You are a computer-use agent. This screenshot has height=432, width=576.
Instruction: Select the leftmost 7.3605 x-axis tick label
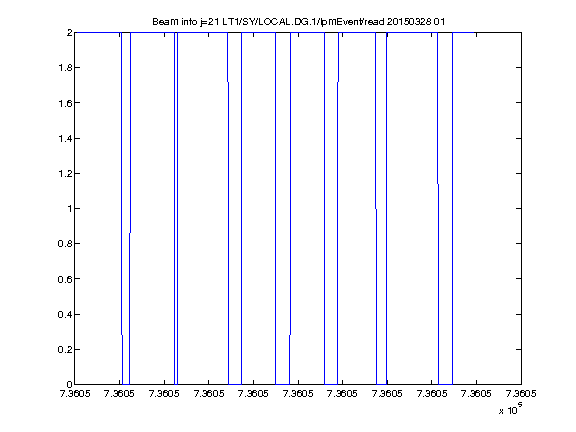(x=75, y=393)
